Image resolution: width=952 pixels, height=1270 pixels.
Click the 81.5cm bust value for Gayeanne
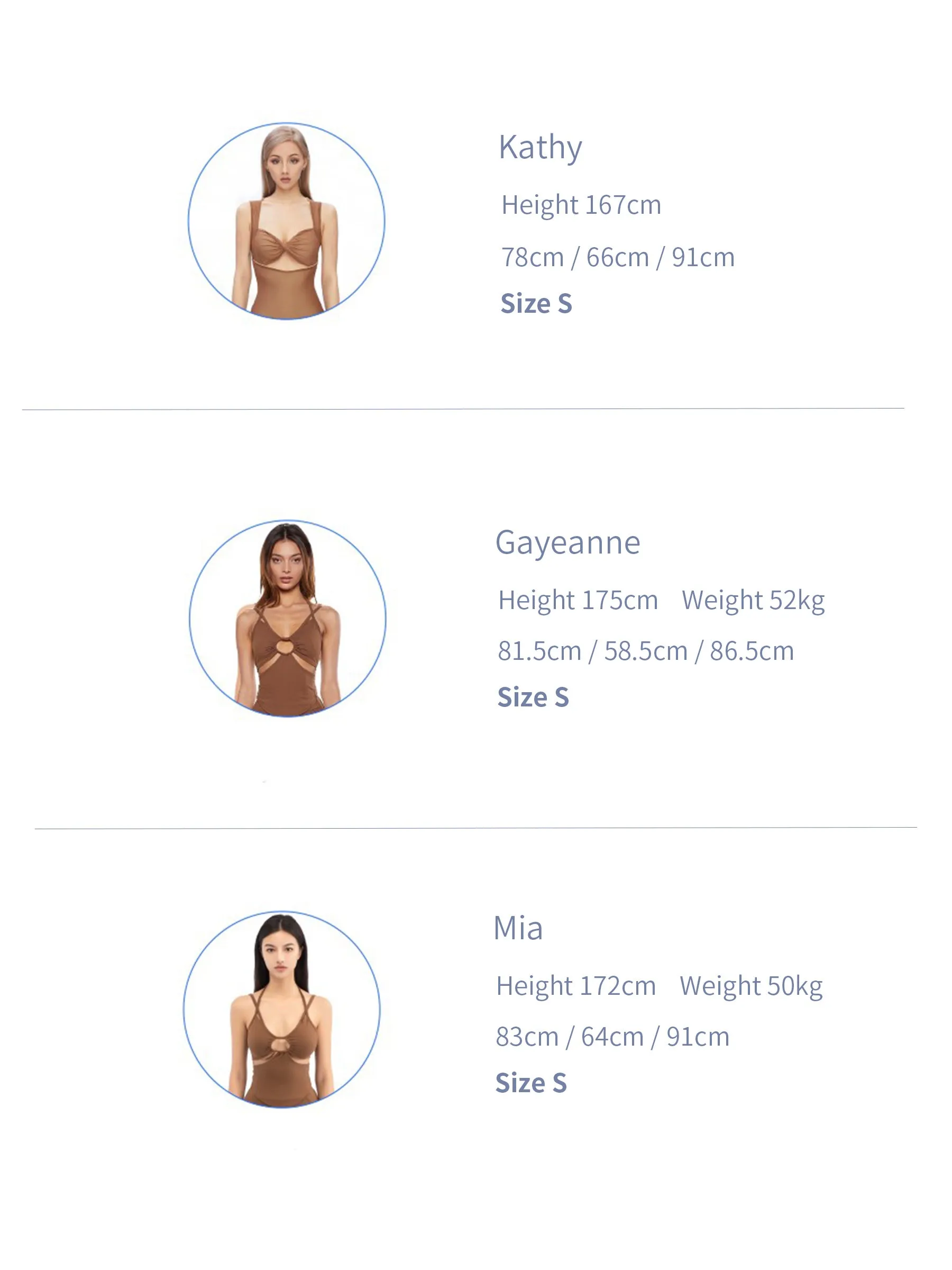point(539,651)
